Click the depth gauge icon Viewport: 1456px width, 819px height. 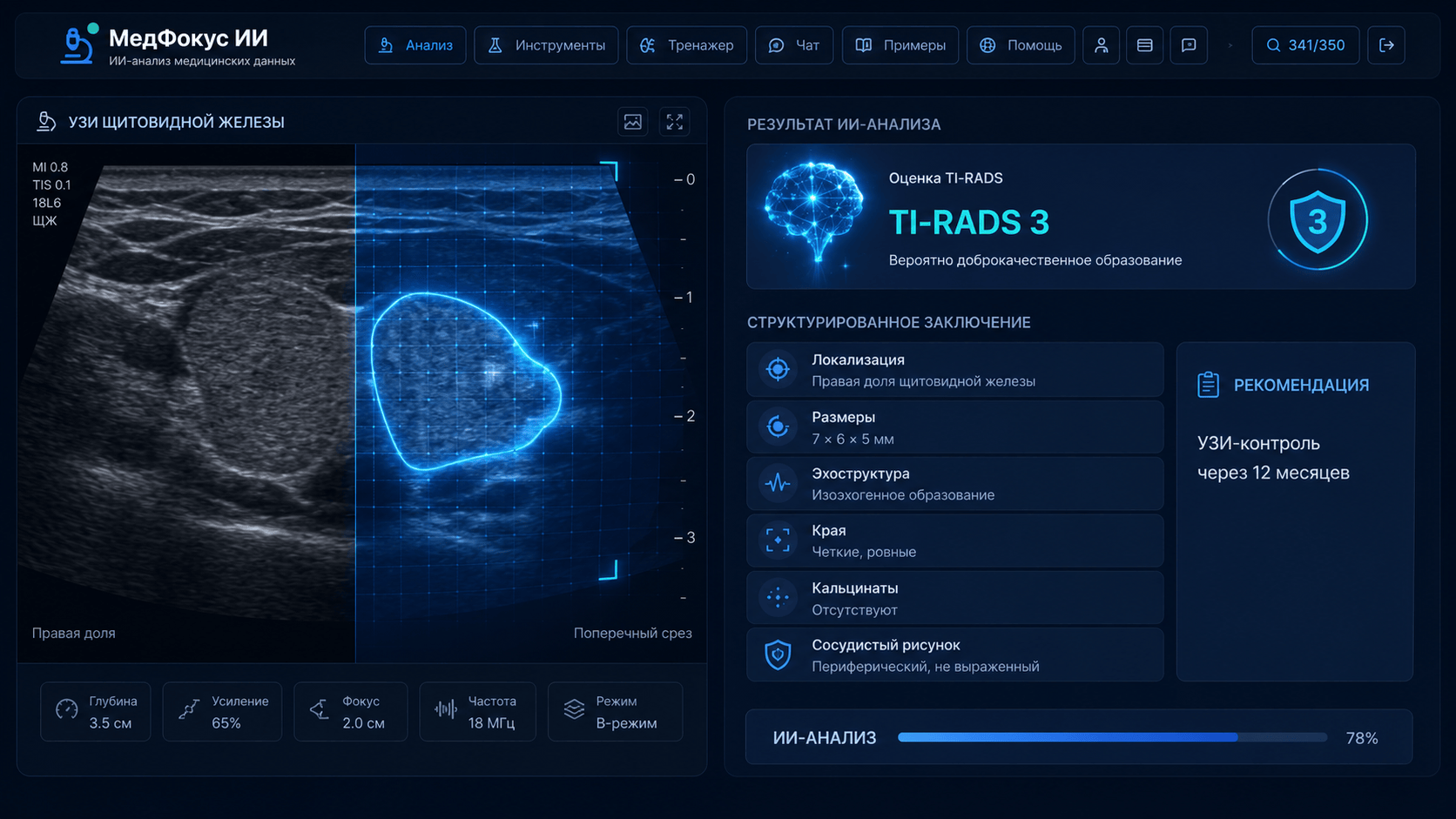tap(67, 709)
